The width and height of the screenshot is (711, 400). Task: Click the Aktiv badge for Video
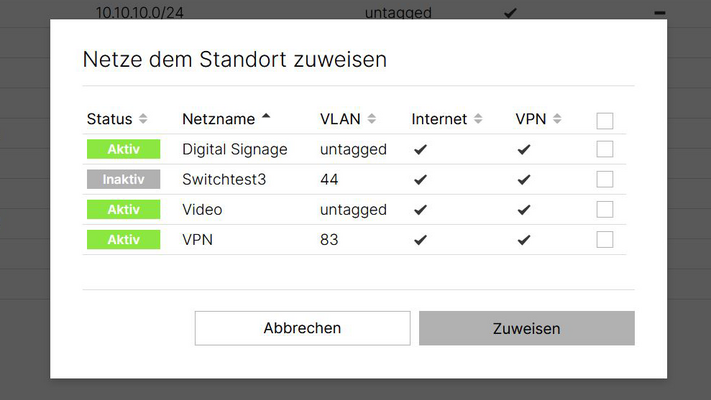click(x=123, y=210)
